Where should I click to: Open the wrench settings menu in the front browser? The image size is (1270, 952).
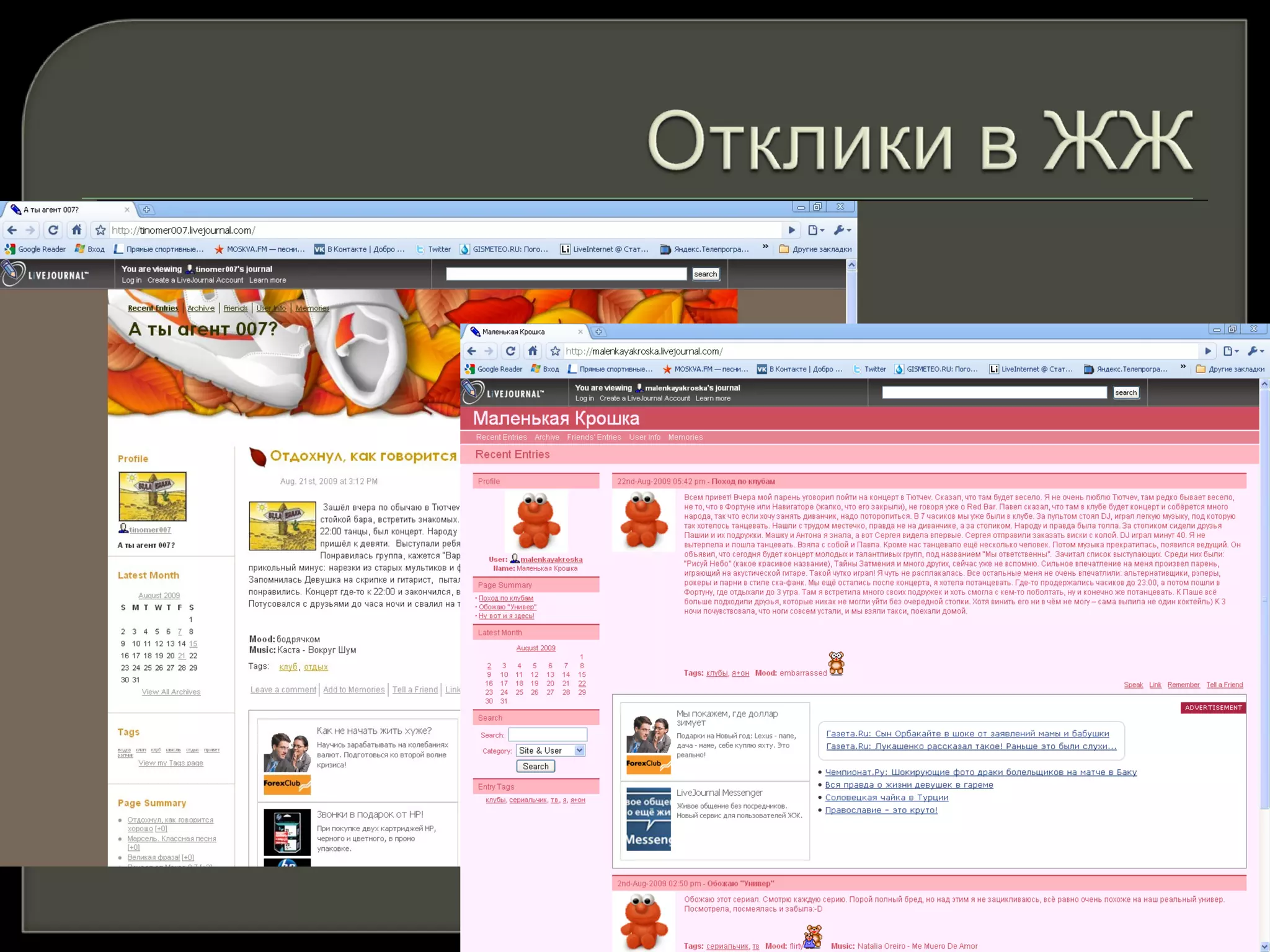(x=1253, y=351)
